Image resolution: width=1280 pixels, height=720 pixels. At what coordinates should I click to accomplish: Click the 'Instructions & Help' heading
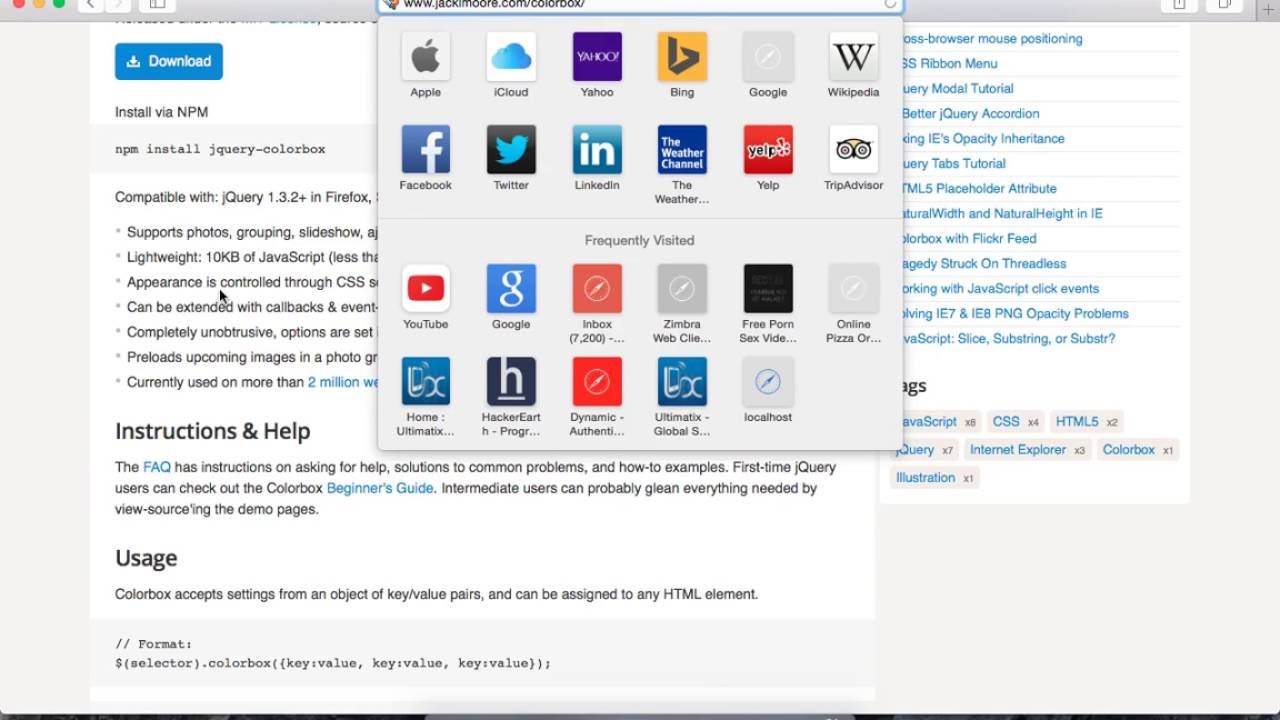(x=213, y=431)
